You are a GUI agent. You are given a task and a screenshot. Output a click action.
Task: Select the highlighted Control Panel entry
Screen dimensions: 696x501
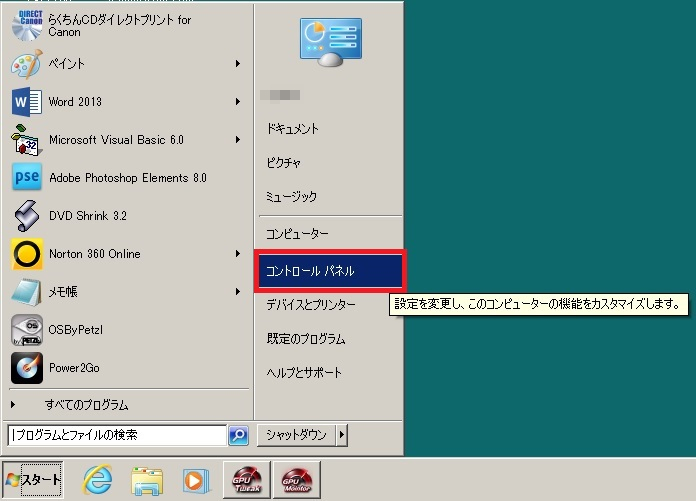tap(329, 271)
